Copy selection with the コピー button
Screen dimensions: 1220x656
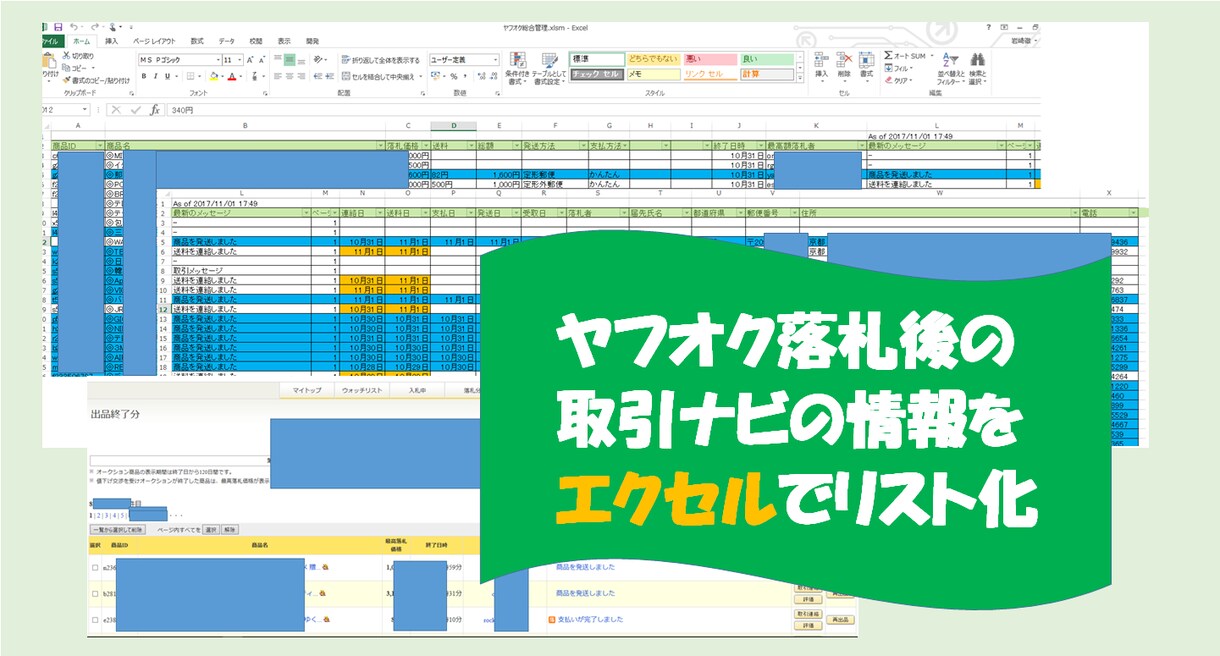(x=74, y=68)
